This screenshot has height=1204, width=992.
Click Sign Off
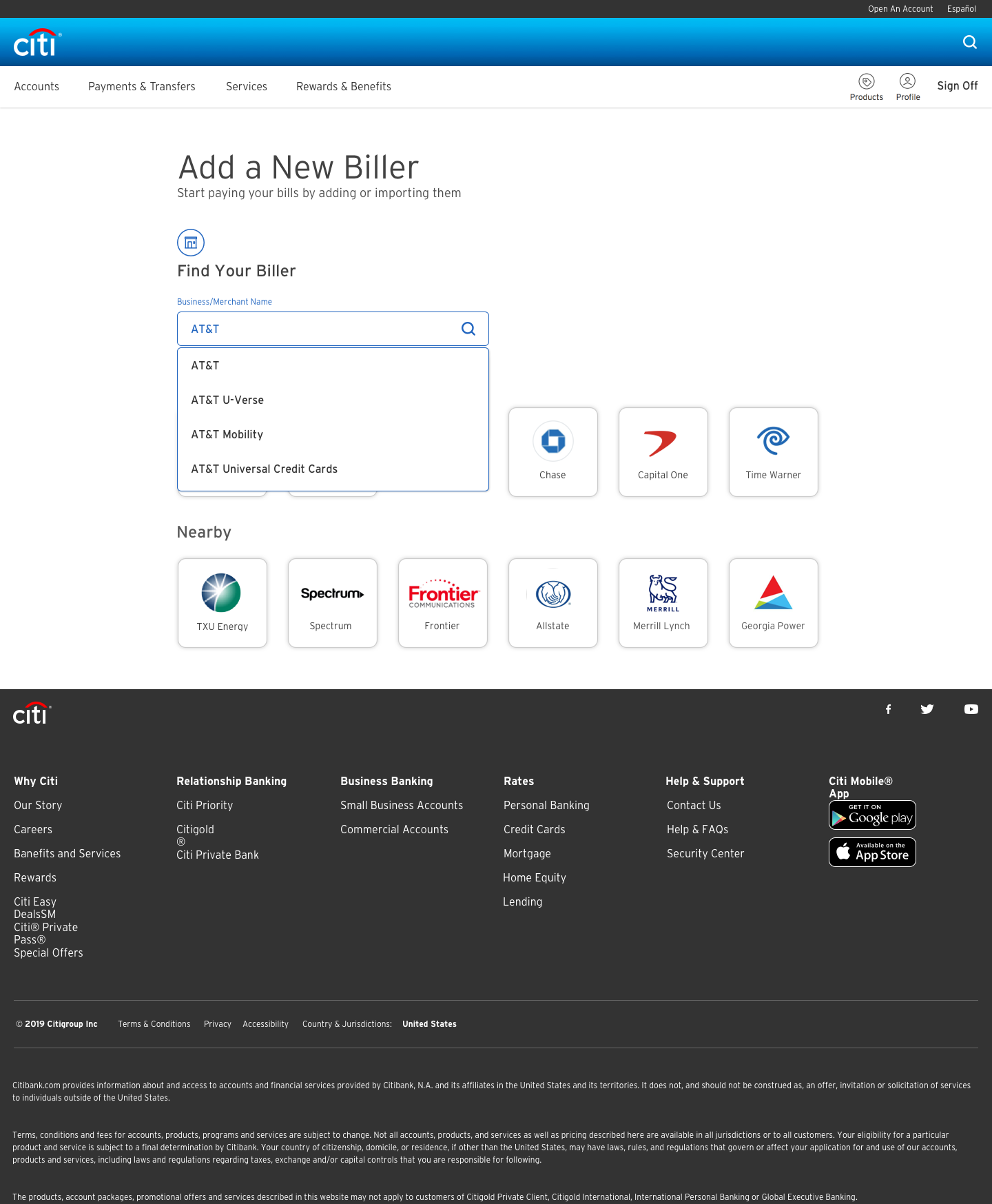(x=958, y=85)
